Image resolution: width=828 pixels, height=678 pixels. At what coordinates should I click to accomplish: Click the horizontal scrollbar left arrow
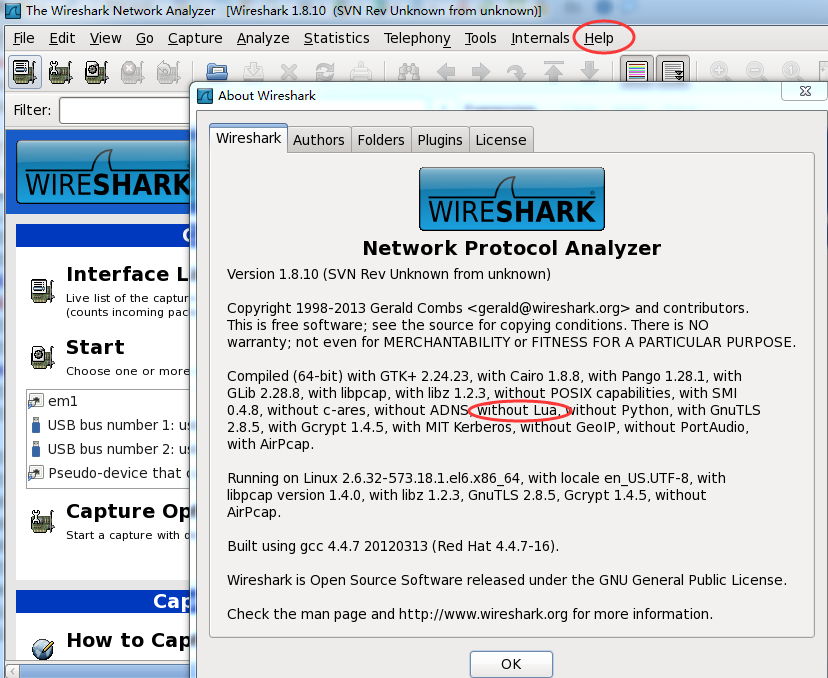pos(13,671)
